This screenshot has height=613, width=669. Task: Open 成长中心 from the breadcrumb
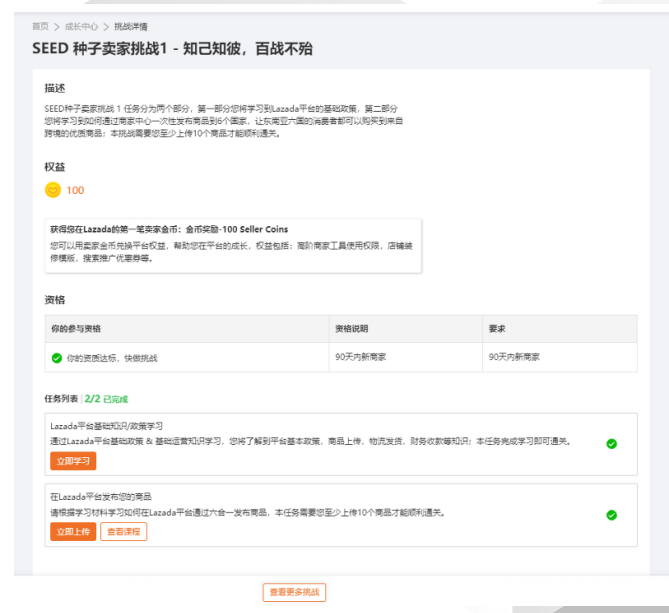[x=81, y=26]
